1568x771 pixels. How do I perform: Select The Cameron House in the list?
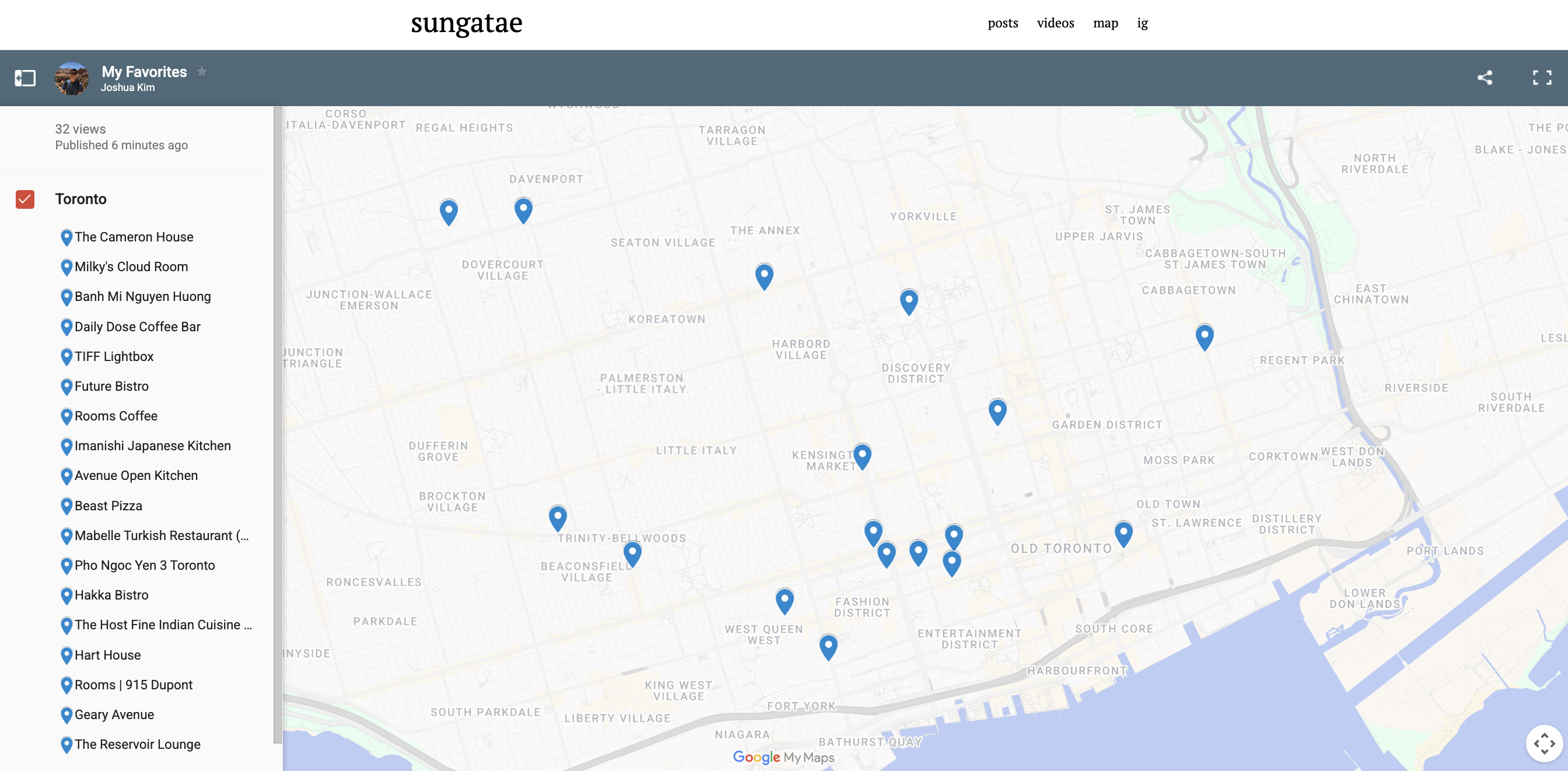coord(134,237)
